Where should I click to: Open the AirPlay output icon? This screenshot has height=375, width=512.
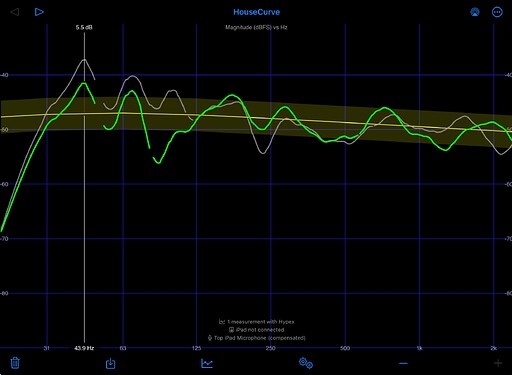475,12
